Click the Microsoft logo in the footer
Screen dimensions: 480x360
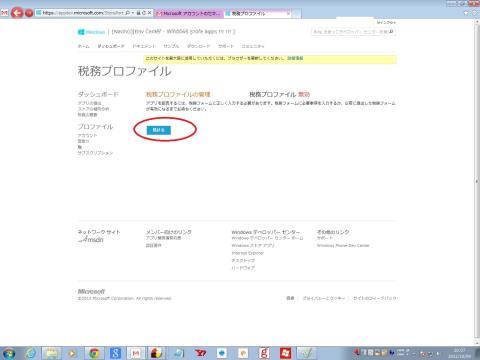[91, 291]
